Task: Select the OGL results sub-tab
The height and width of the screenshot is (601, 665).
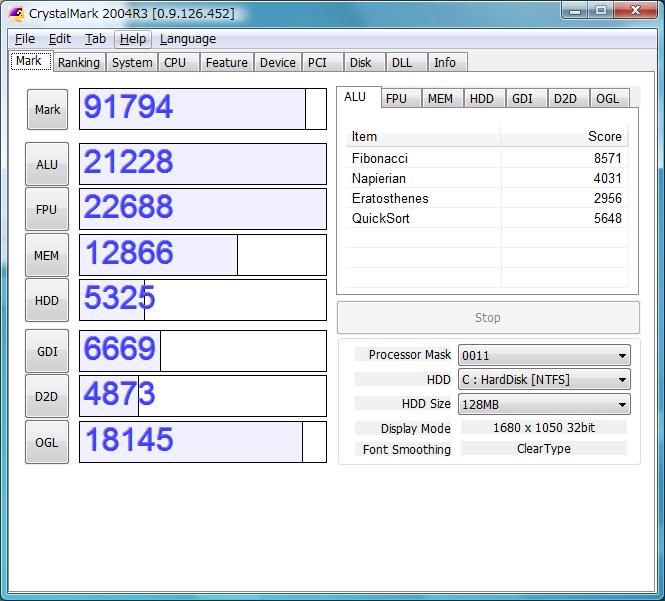Action: (609, 98)
